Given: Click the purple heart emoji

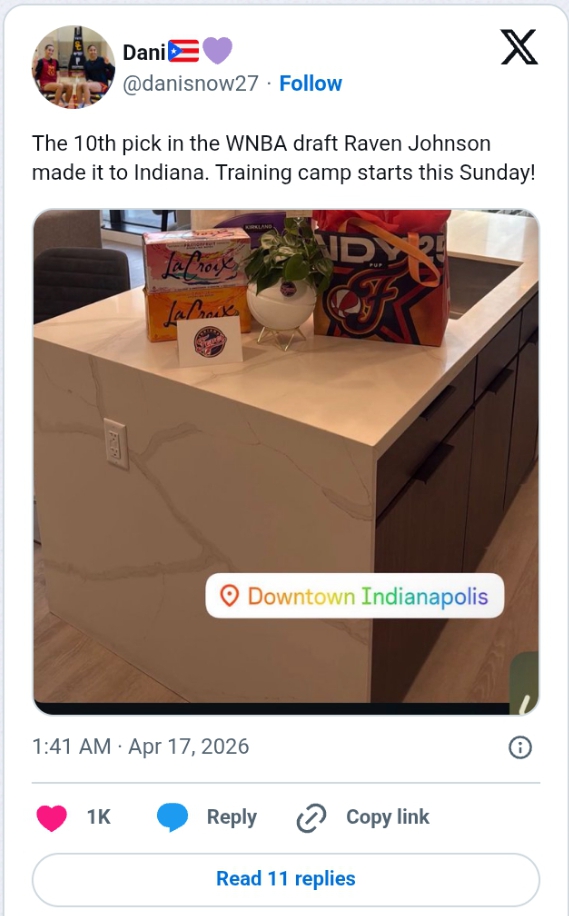Looking at the screenshot, I should click(x=217, y=50).
